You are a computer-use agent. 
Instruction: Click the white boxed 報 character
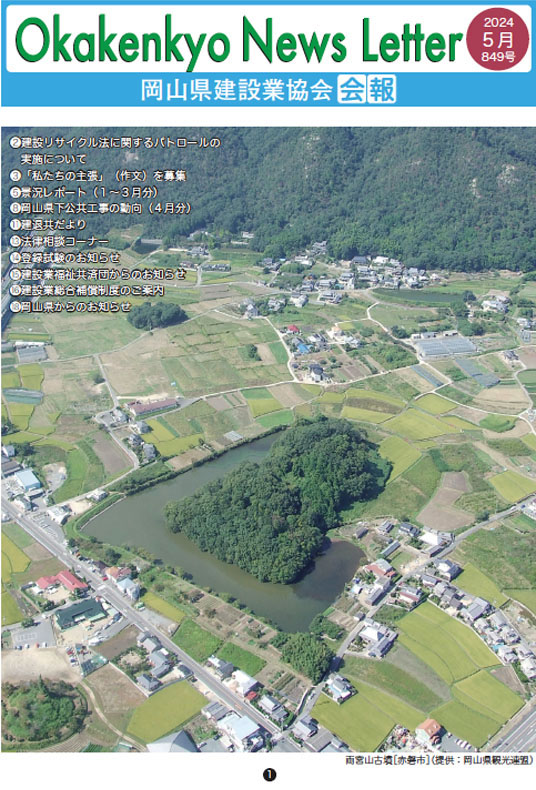click(x=382, y=90)
